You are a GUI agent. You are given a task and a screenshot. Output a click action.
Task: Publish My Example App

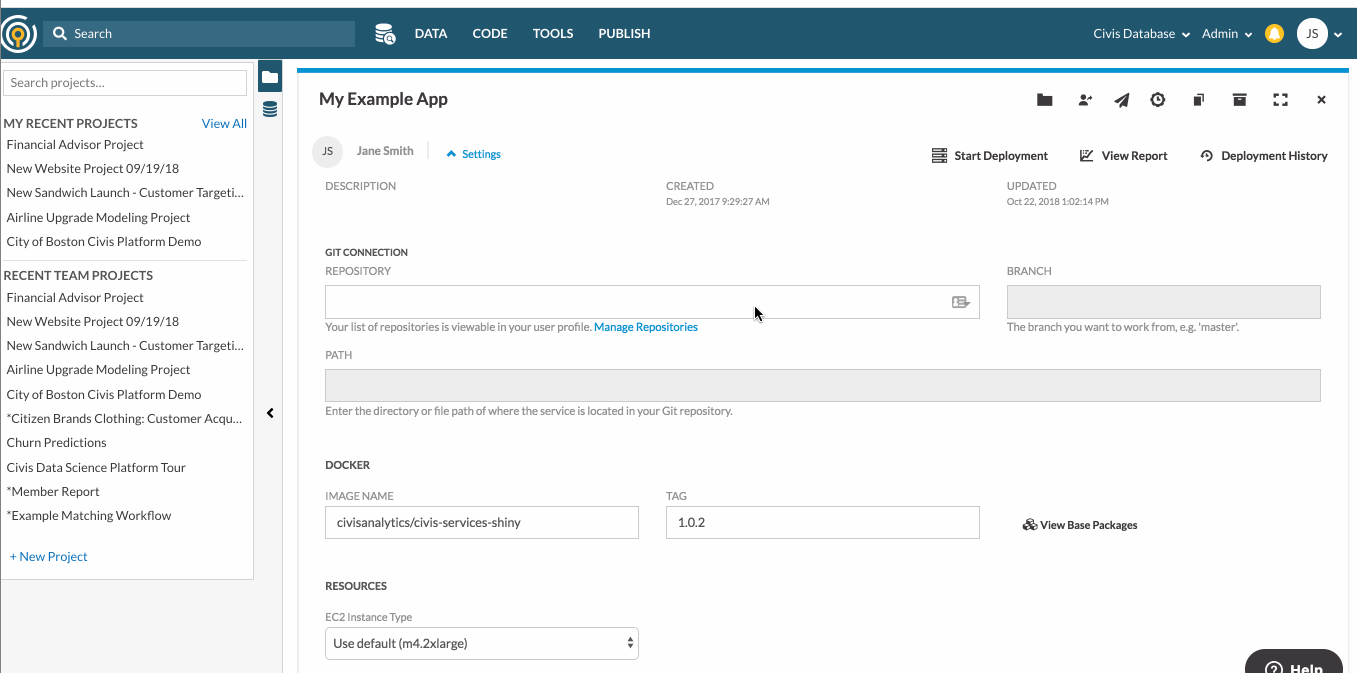point(1121,100)
